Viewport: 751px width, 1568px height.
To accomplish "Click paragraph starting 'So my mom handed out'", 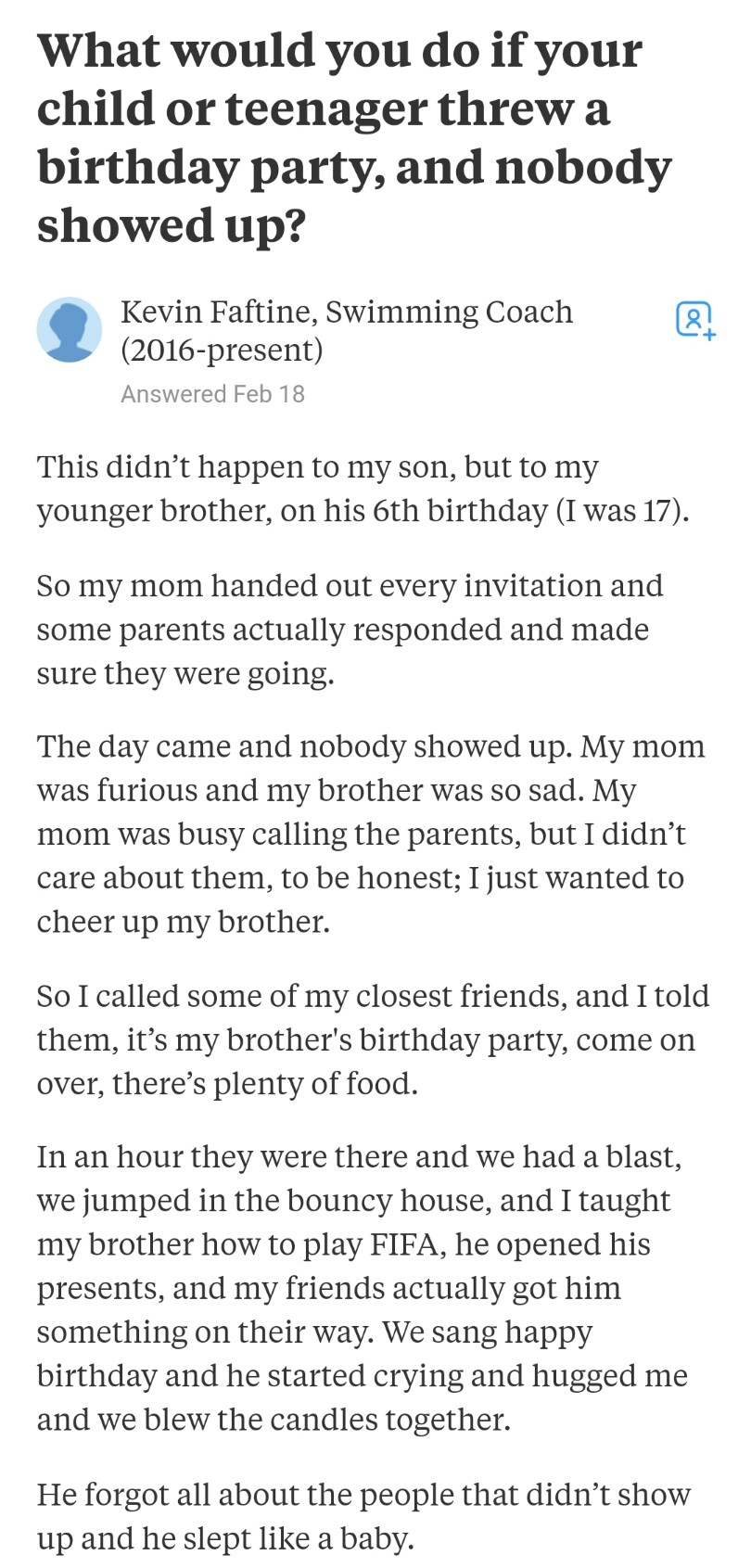I will [x=350, y=630].
